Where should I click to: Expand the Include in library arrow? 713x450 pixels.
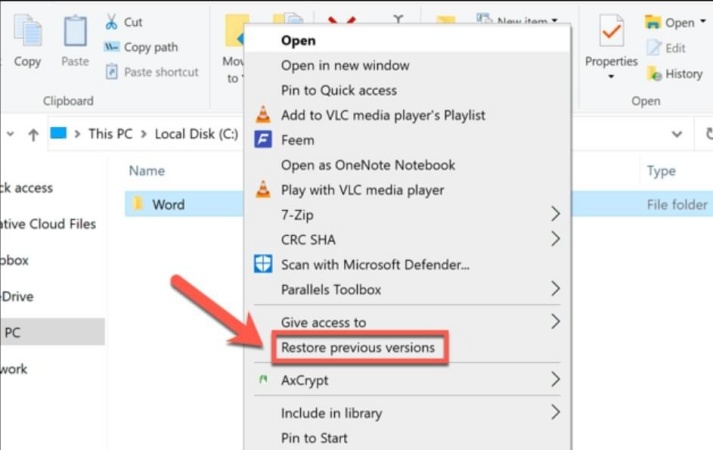click(555, 412)
